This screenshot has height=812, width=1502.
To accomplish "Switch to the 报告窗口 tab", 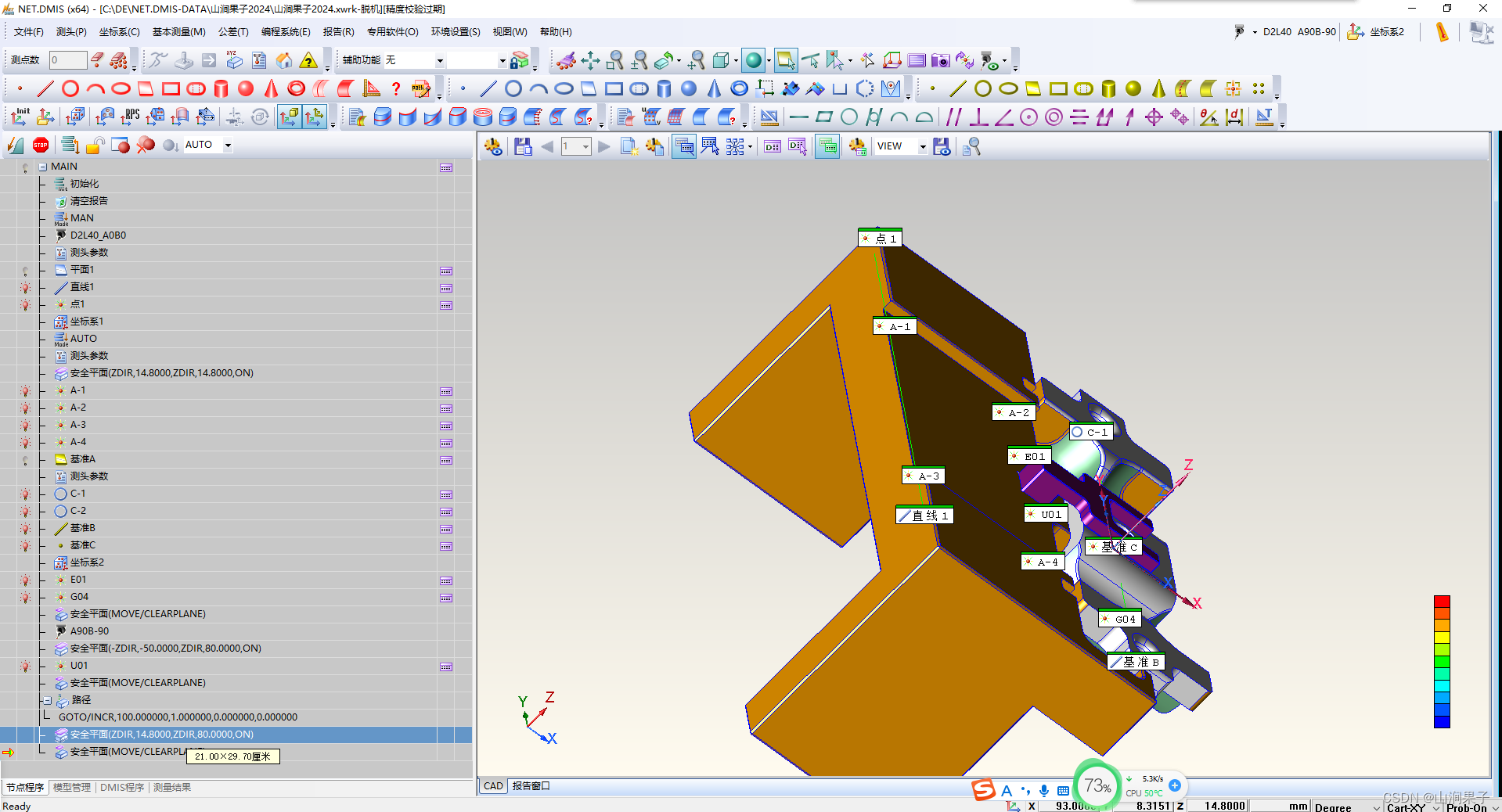I will (531, 785).
